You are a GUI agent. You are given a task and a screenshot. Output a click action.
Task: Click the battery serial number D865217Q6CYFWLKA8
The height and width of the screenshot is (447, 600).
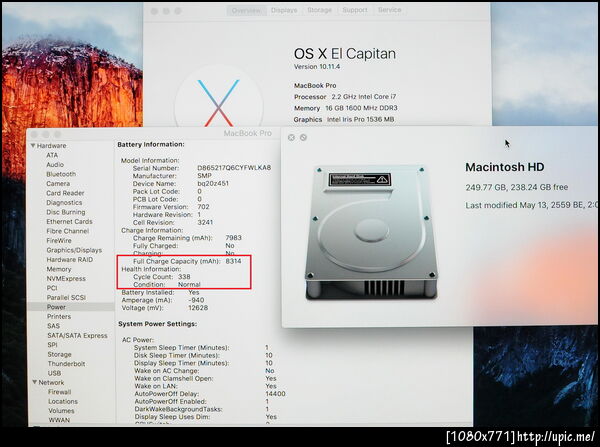click(234, 168)
